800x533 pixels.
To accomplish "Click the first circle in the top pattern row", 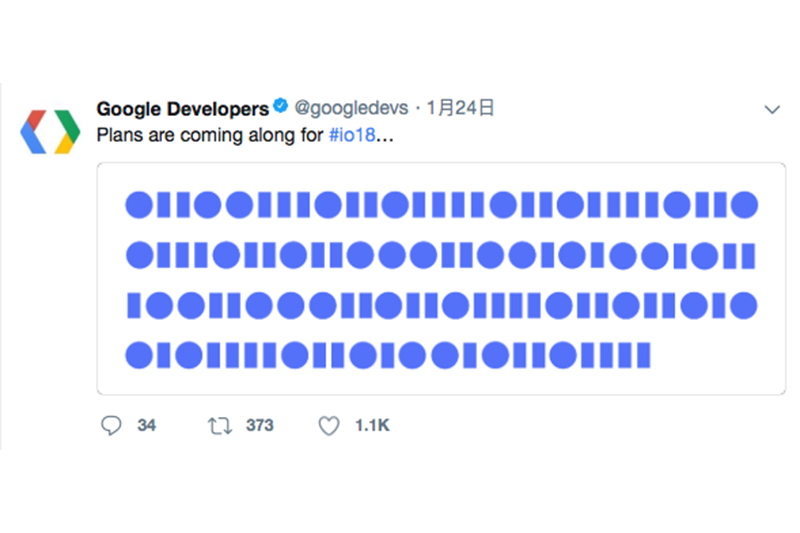I will coord(138,205).
